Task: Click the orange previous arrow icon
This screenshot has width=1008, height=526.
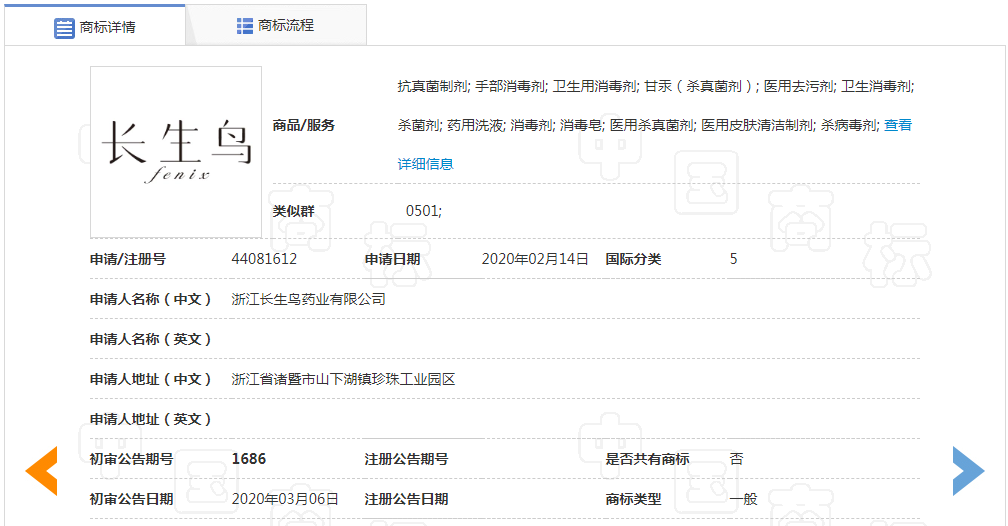Action: click(43, 471)
